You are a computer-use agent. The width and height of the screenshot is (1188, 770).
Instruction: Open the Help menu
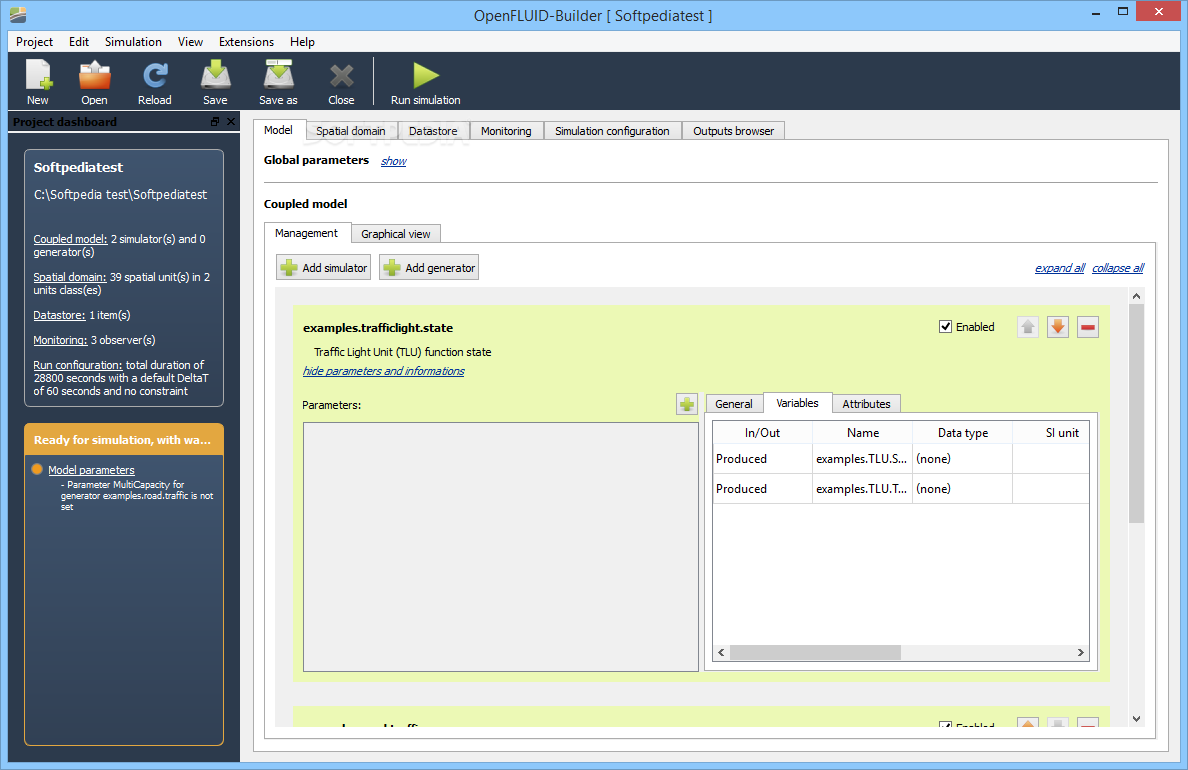(x=302, y=42)
